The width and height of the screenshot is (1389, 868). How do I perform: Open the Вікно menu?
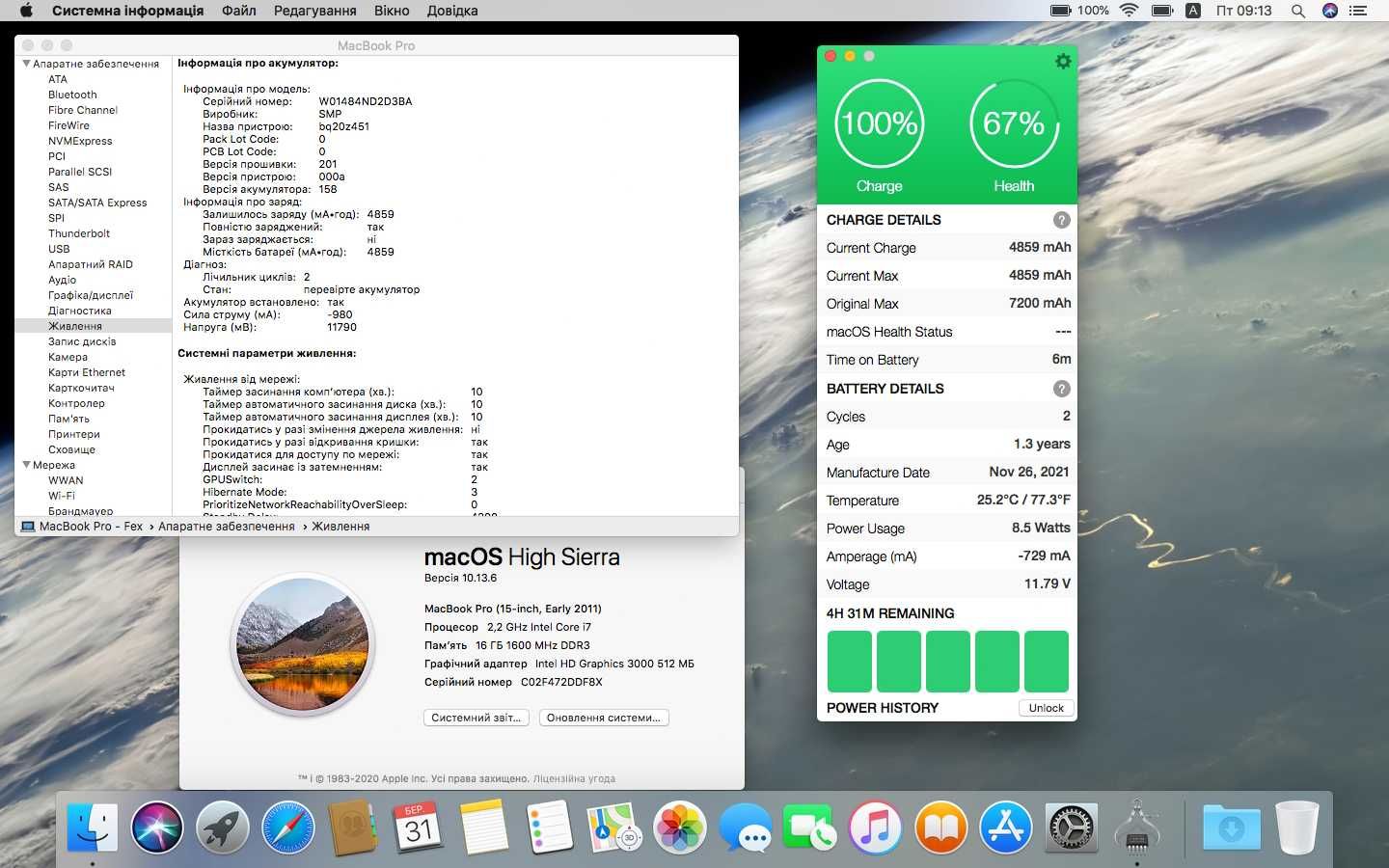click(392, 11)
